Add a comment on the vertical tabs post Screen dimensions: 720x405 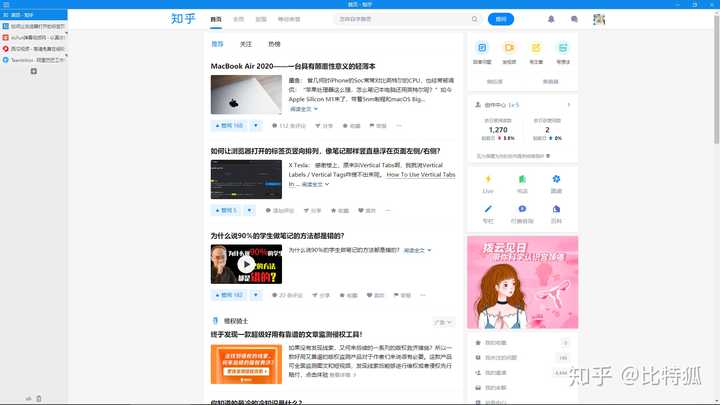pos(280,211)
